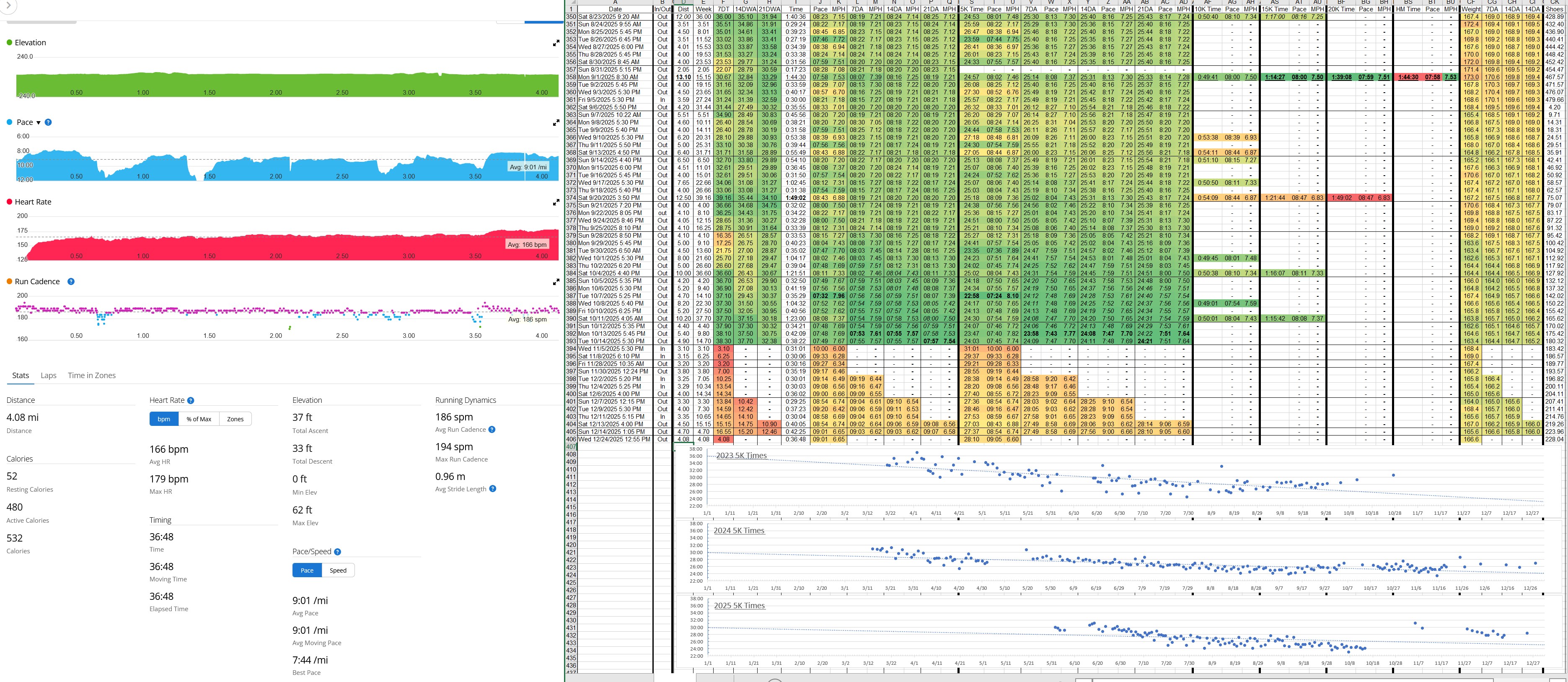Select spreadsheet cell with distance 4.08 in row 406
The height and width of the screenshot is (682, 1568).
point(683,439)
